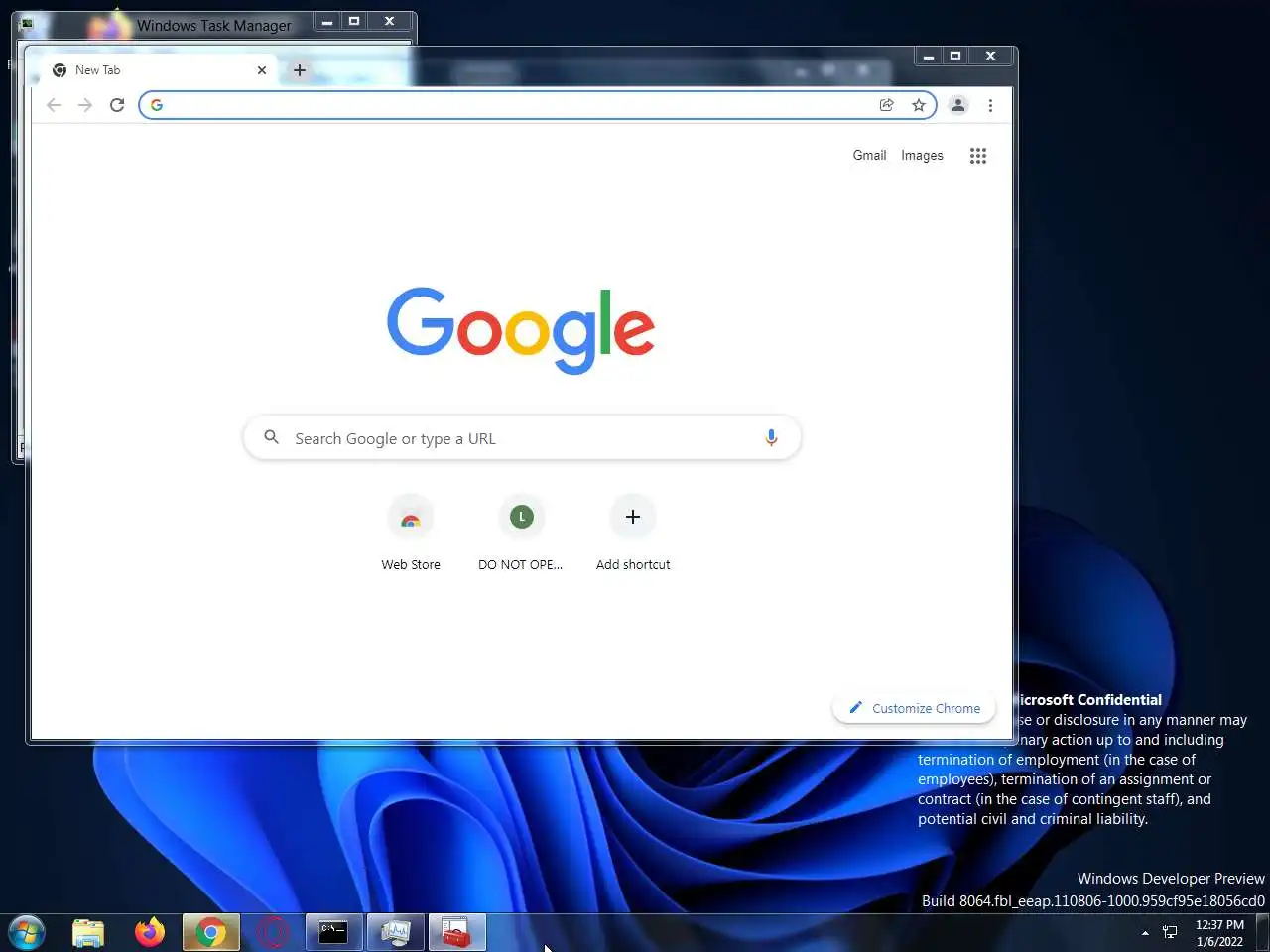Minimize the Windows Task Manager window
1270x952 pixels.
[327, 21]
